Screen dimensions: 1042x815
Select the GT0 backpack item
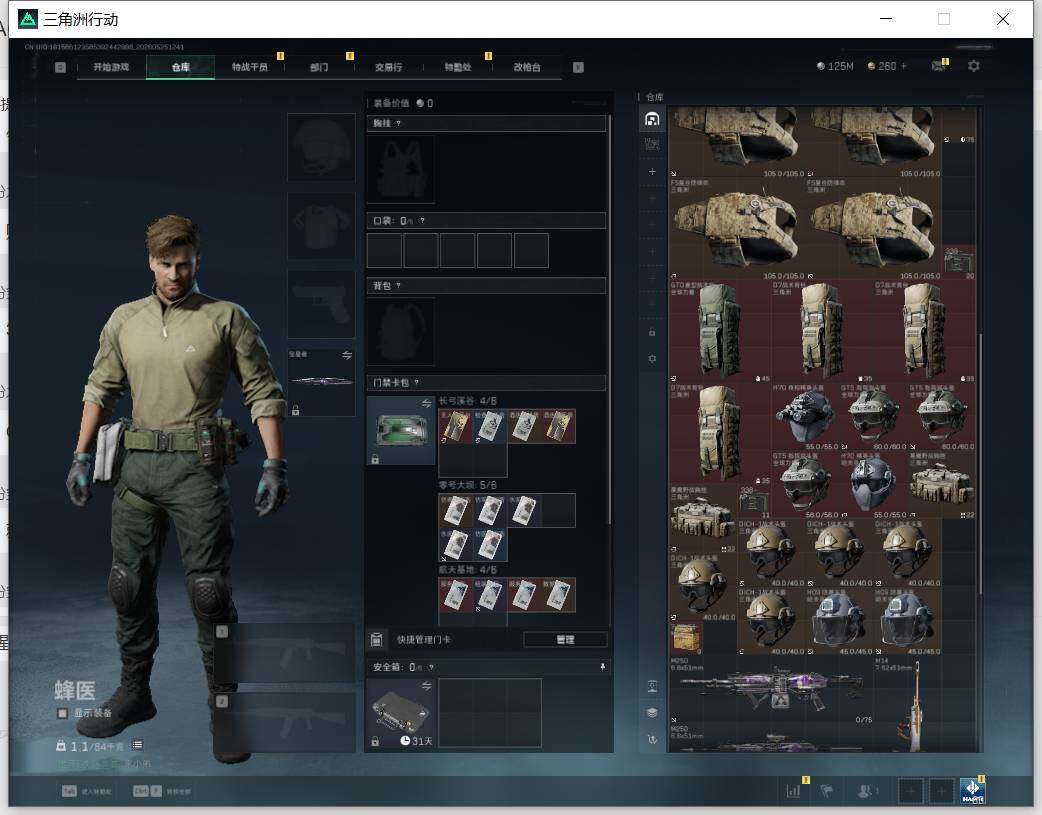[719, 331]
